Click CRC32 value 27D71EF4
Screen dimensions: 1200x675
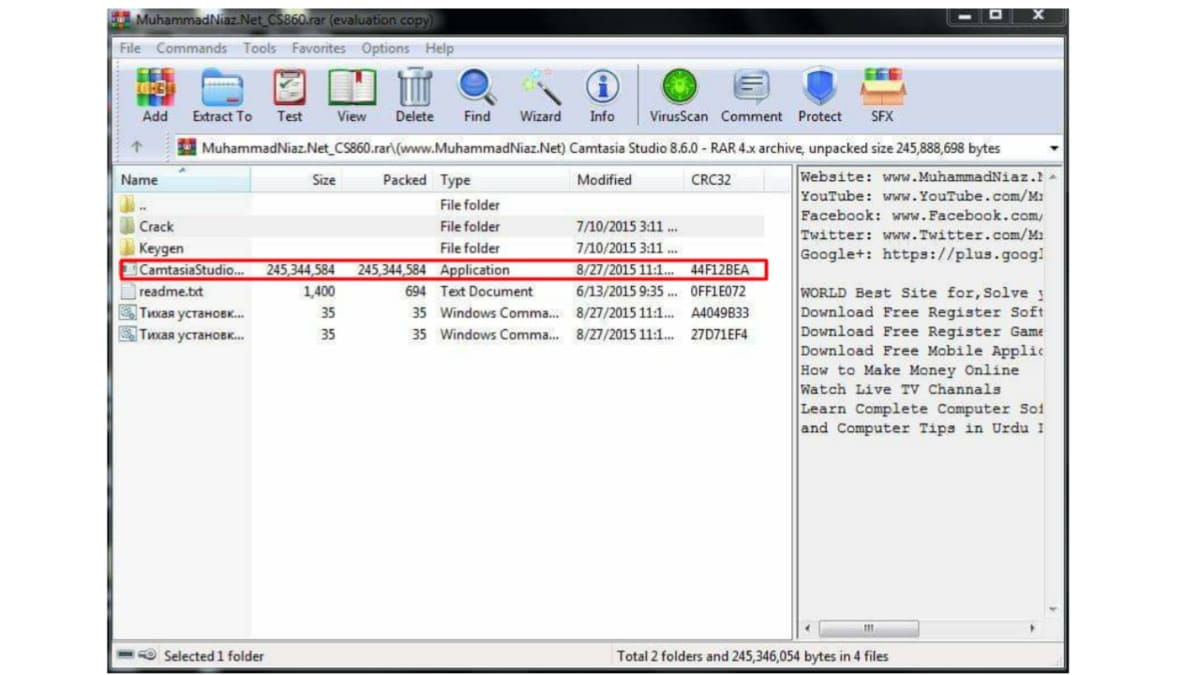718,335
